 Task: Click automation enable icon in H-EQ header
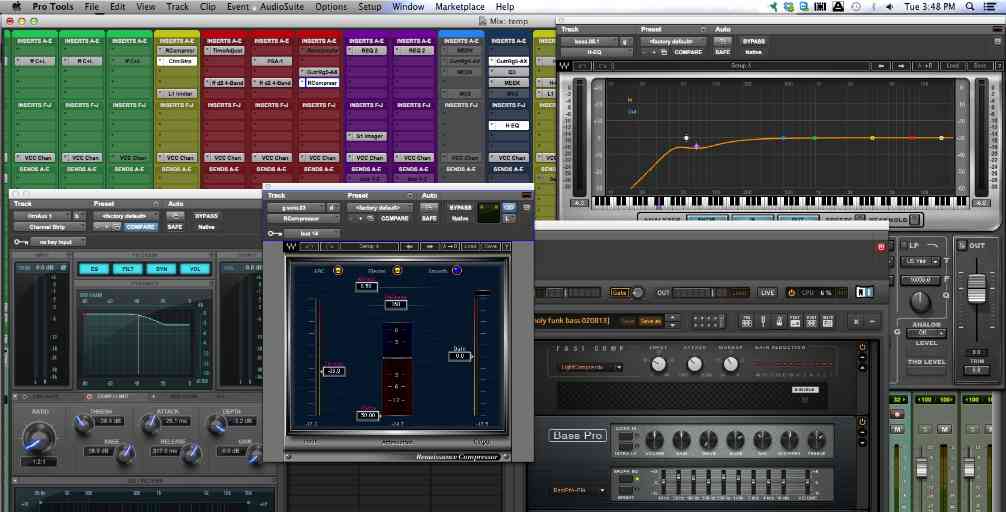coord(723,41)
